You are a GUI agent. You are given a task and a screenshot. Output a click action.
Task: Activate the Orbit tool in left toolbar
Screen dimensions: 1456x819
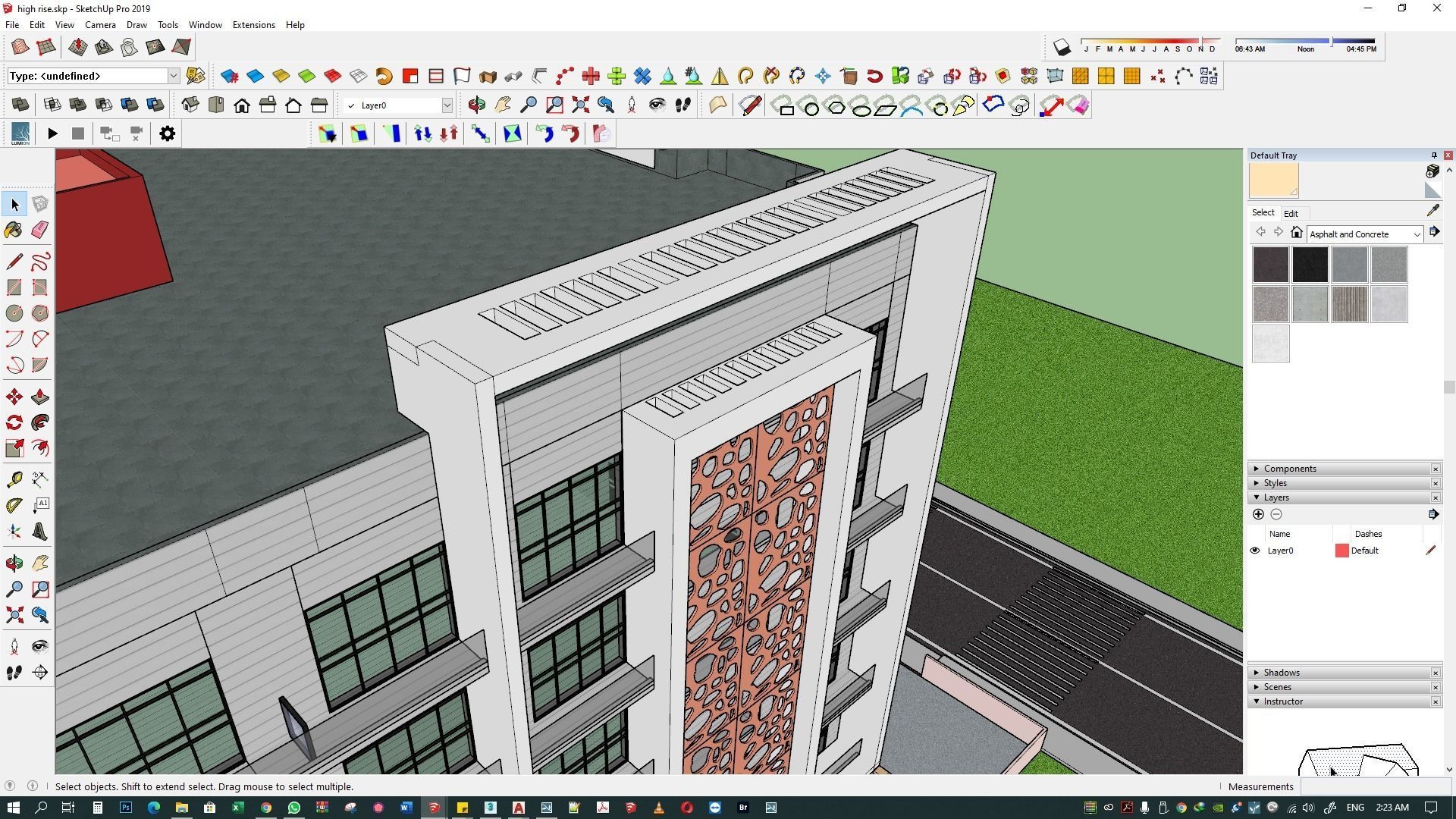tap(14, 563)
